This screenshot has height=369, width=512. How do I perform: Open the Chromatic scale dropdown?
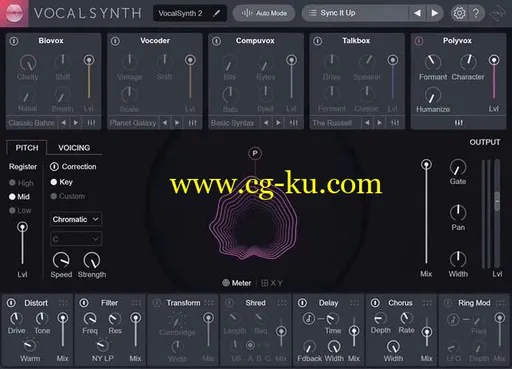point(76,219)
